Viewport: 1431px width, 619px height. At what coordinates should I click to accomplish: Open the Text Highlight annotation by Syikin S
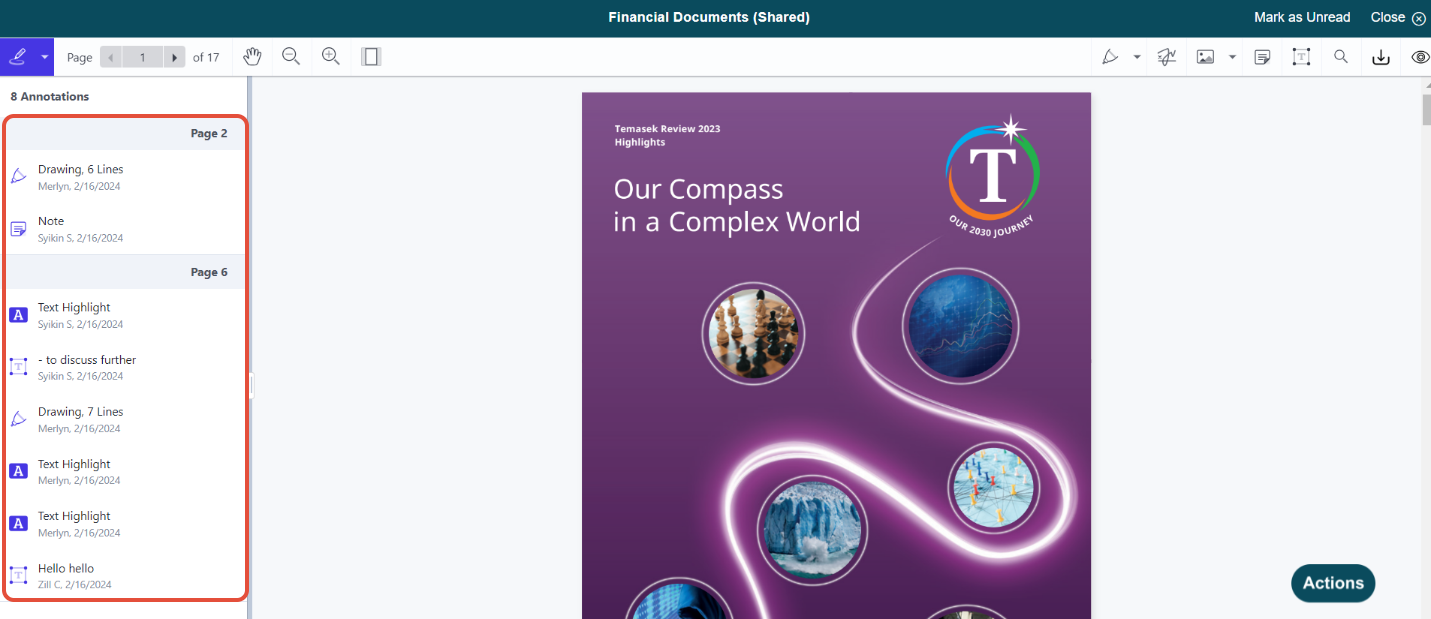coord(125,315)
